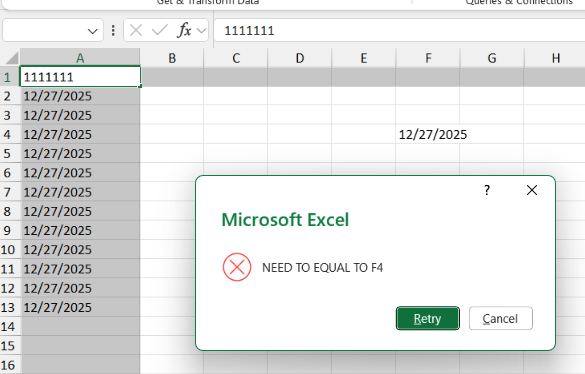Click the red error icon in dialog

click(x=237, y=267)
